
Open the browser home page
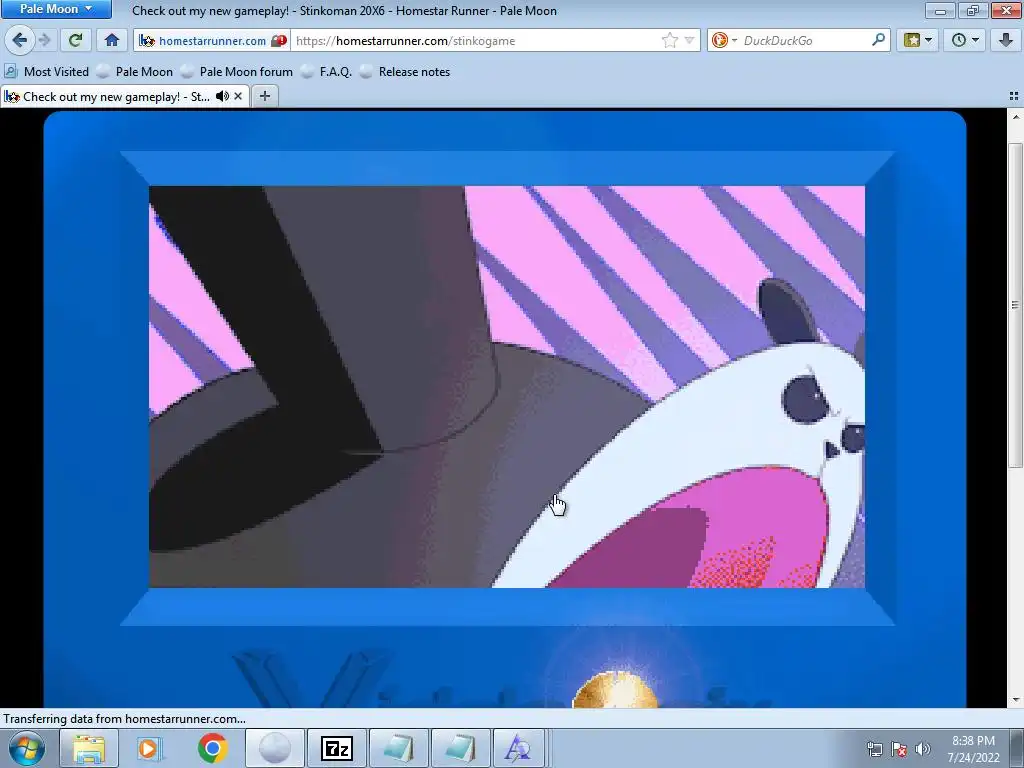click(112, 40)
